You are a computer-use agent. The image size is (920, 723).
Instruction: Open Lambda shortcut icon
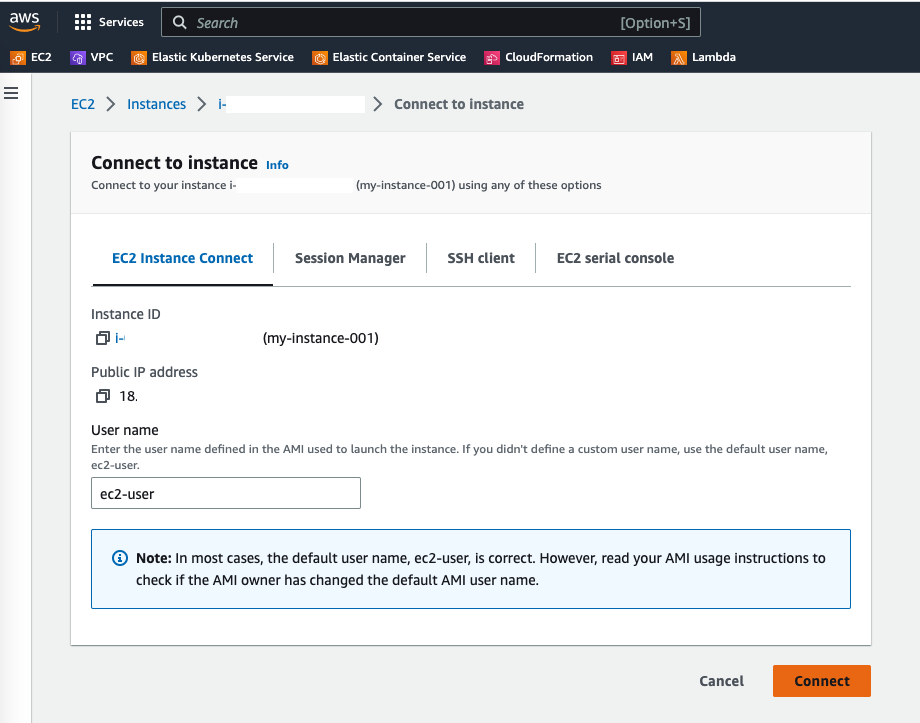tap(679, 58)
